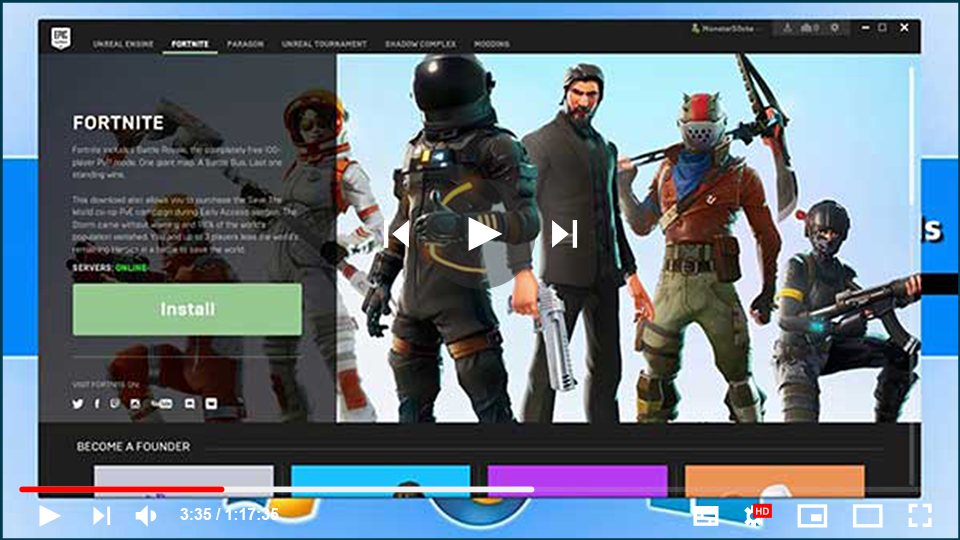Skip to next video using overlay arrow
The height and width of the screenshot is (540, 960).
(565, 234)
